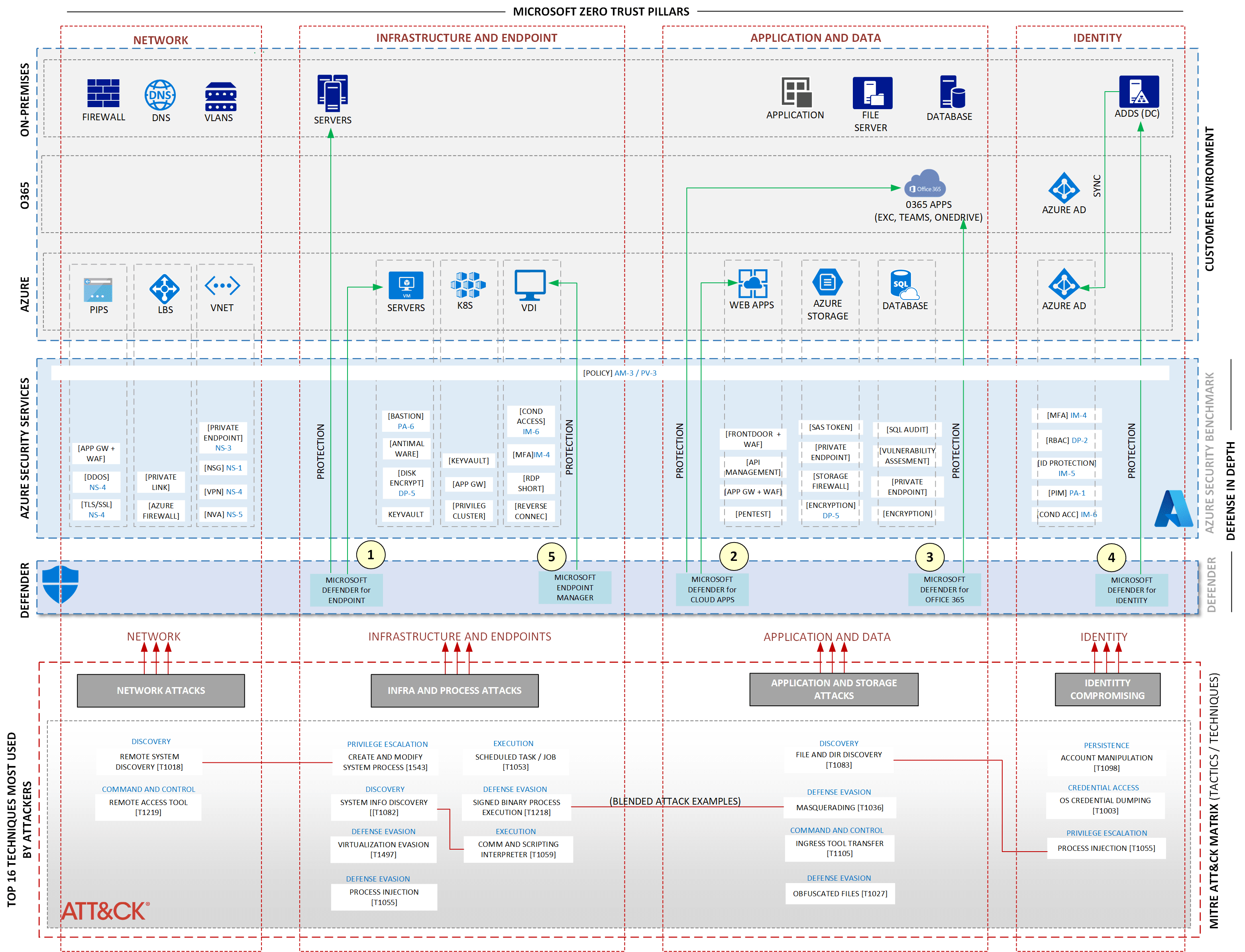This screenshot has height=952, width=1245.
Task: Select the [ID PROTECTION] IM-5 label
Action: tap(1066, 468)
